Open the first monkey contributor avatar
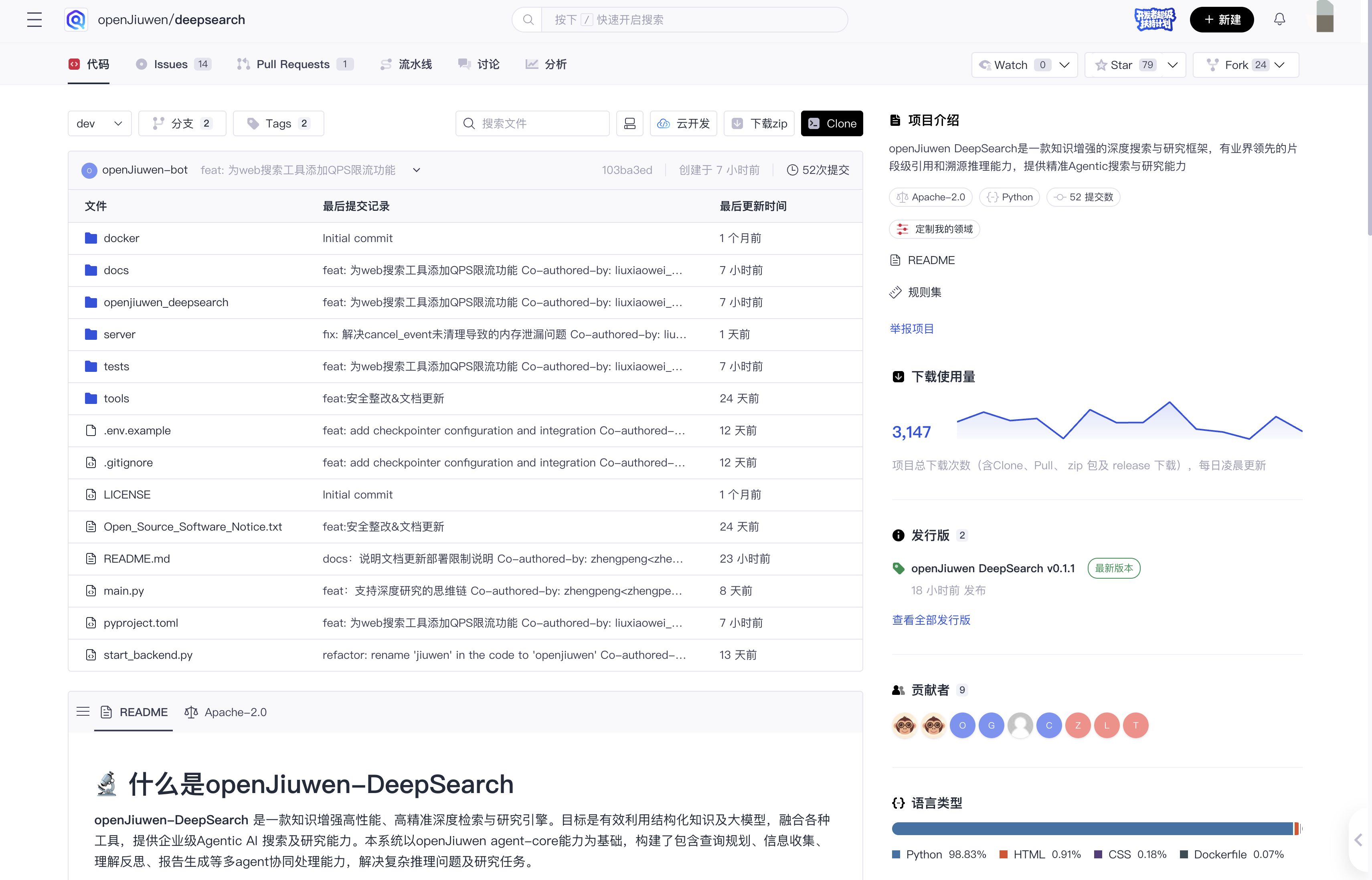 [x=905, y=725]
